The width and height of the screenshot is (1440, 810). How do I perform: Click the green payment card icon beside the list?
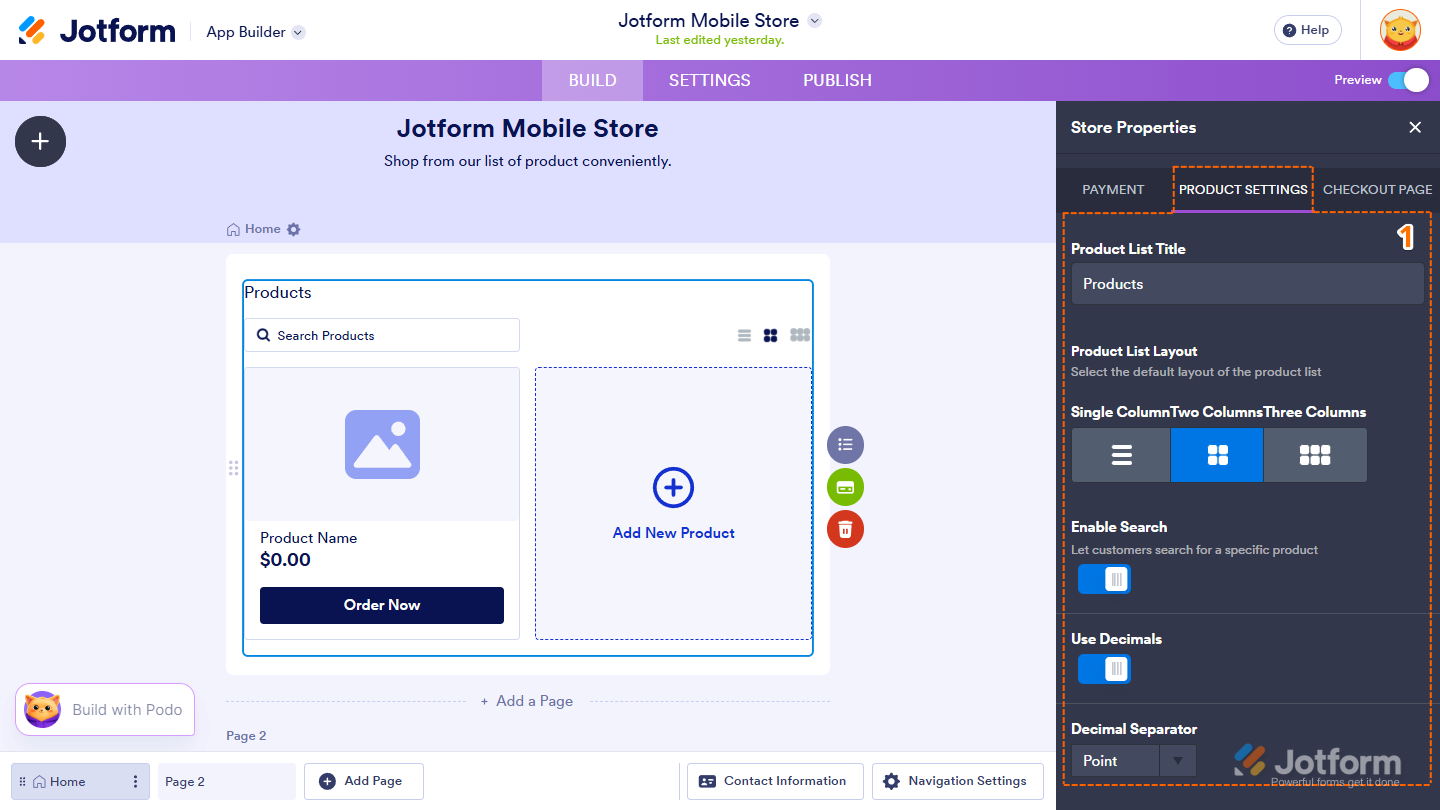[x=845, y=487]
